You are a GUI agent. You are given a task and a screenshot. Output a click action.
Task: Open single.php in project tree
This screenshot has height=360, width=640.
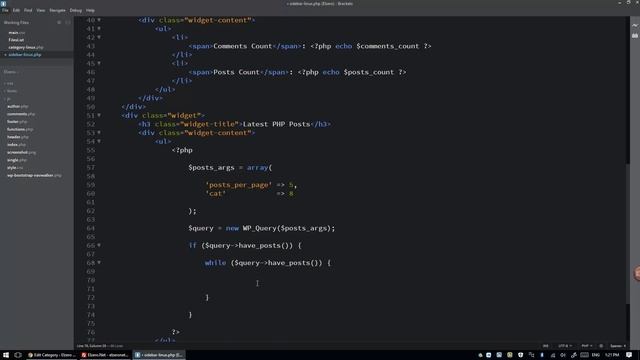tap(17, 160)
